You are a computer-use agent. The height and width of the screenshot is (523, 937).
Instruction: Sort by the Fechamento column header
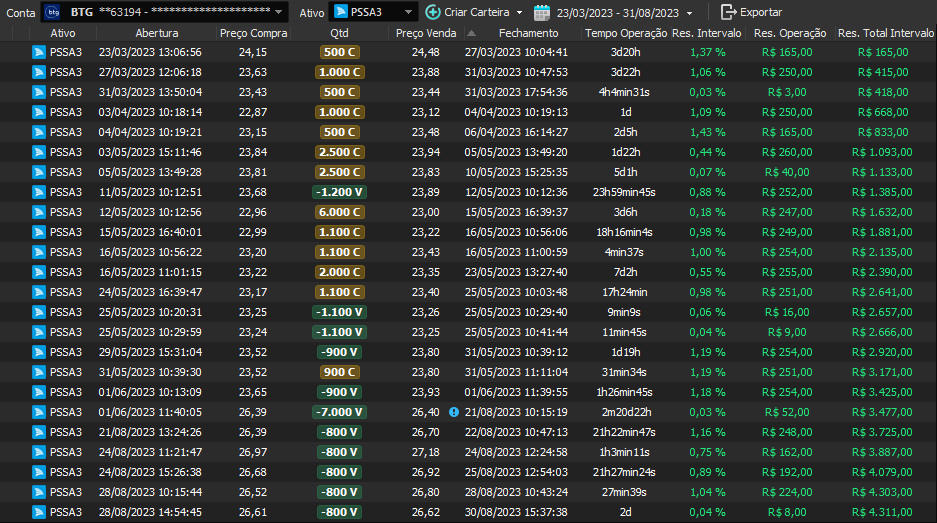pyautogui.click(x=528, y=33)
